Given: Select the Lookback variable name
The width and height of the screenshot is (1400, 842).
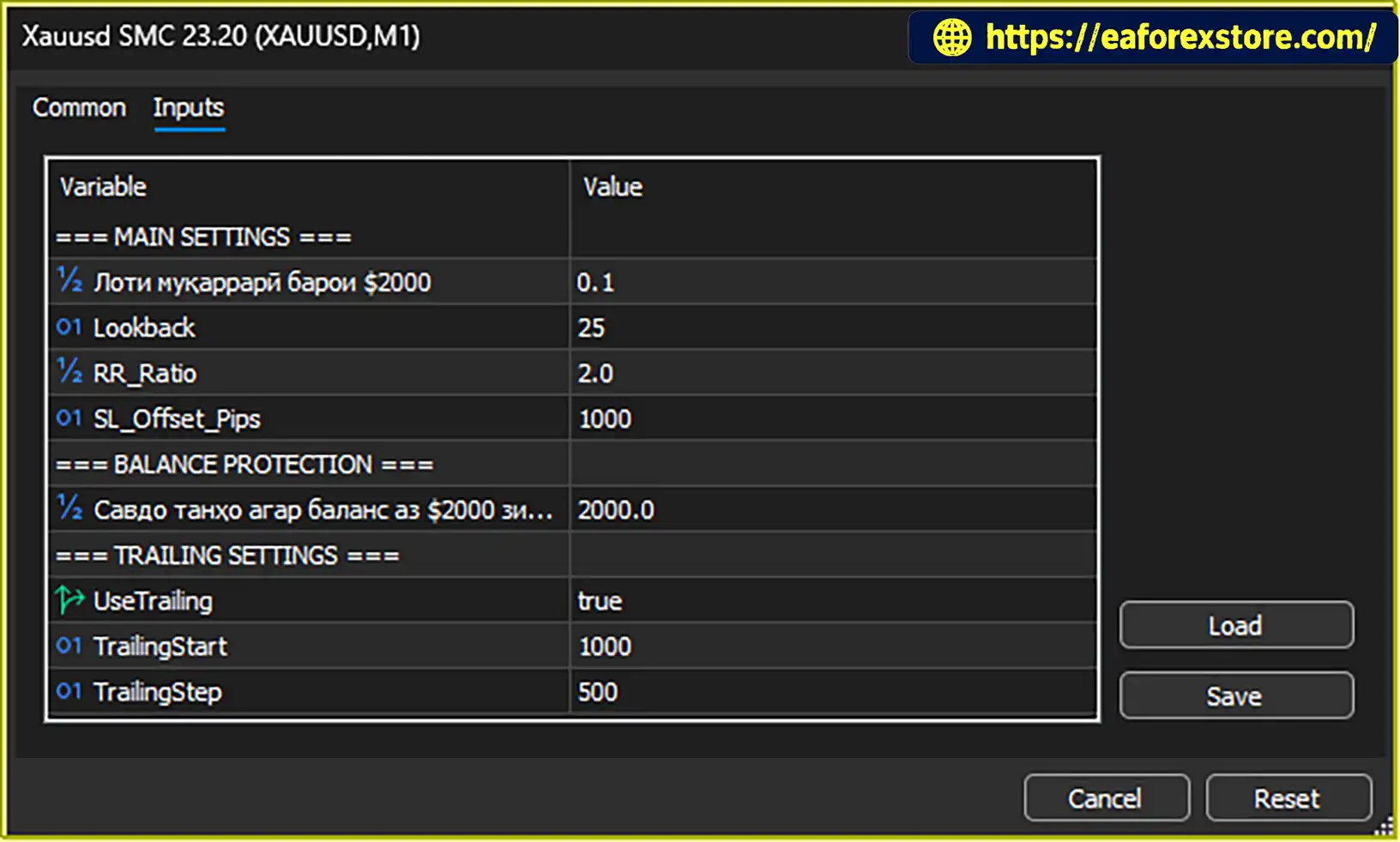Looking at the screenshot, I should tap(144, 328).
